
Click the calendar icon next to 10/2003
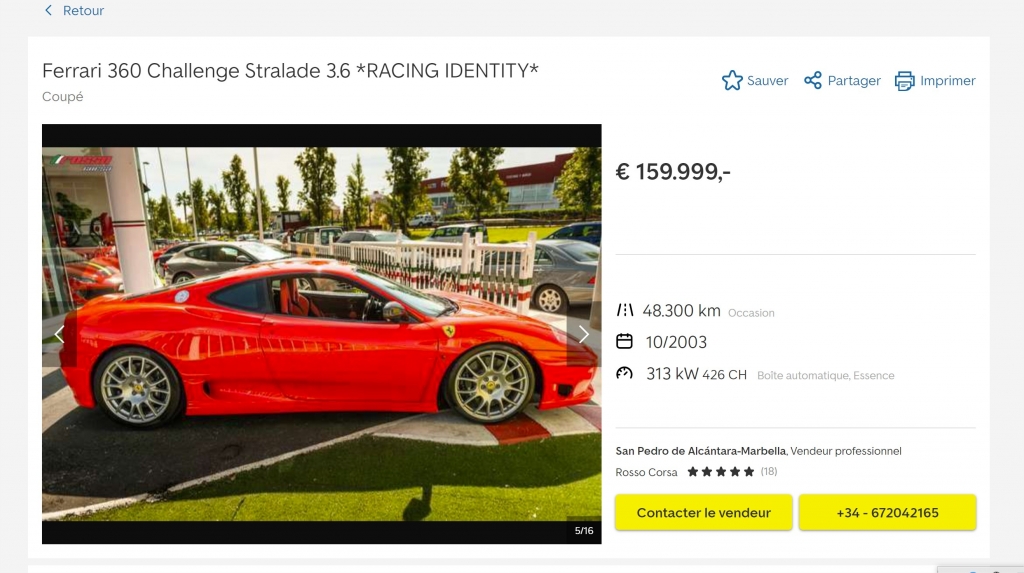[x=624, y=341]
